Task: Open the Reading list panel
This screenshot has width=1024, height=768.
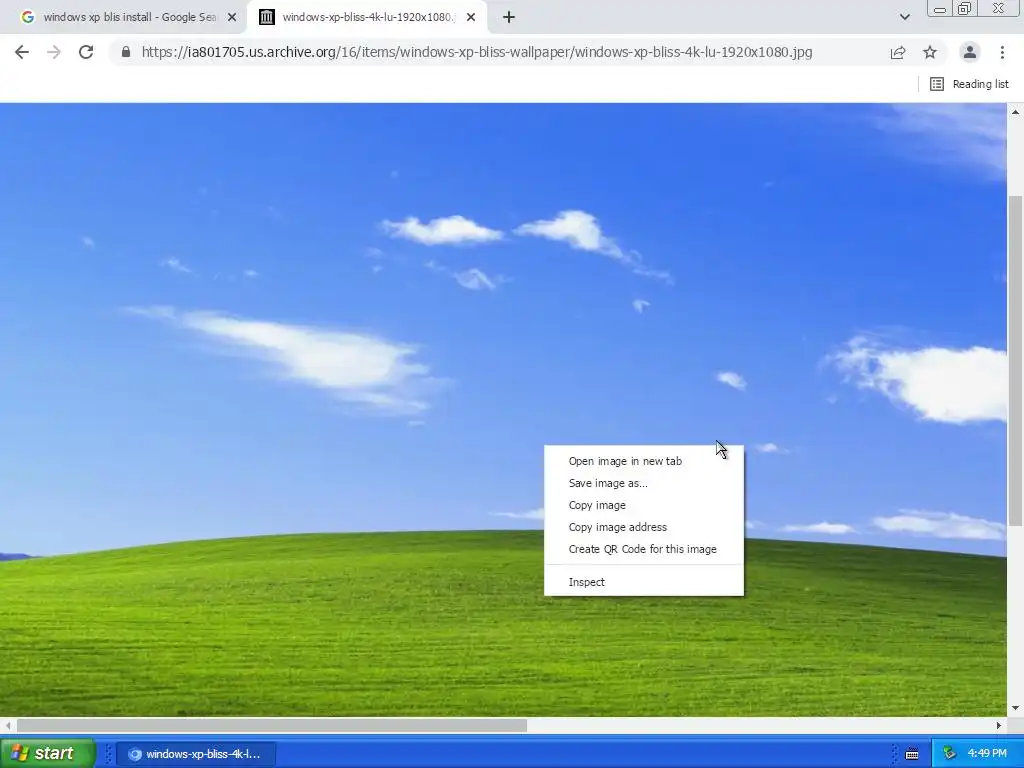Action: coord(969,84)
